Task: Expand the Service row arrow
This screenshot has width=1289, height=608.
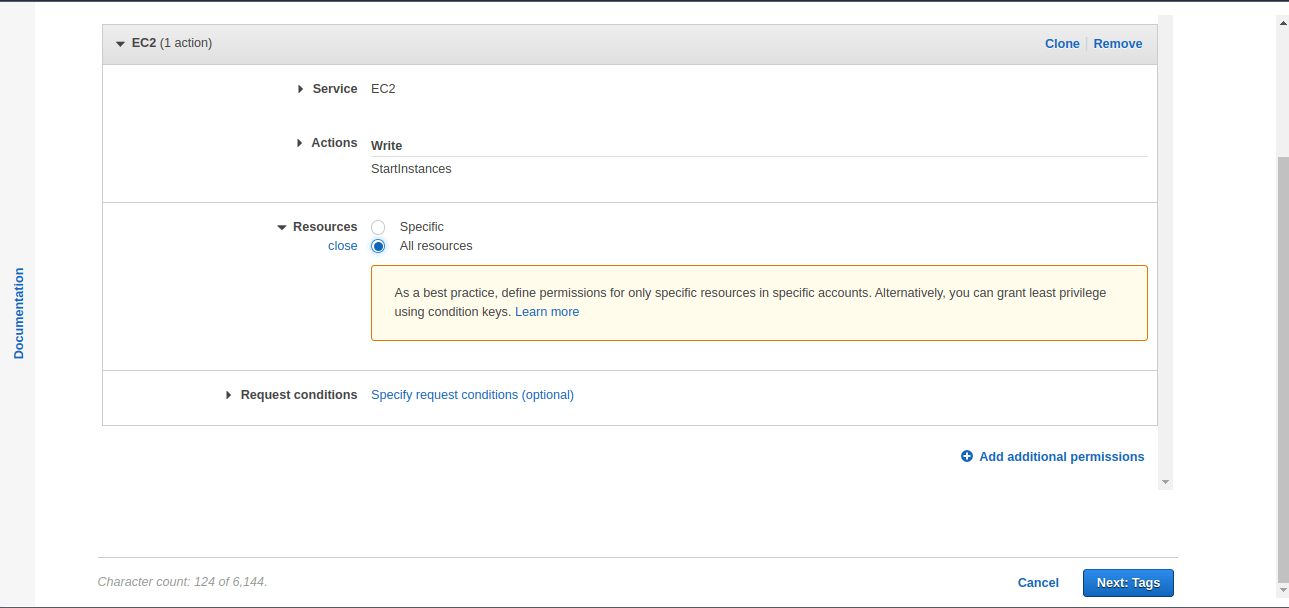Action: (x=300, y=89)
